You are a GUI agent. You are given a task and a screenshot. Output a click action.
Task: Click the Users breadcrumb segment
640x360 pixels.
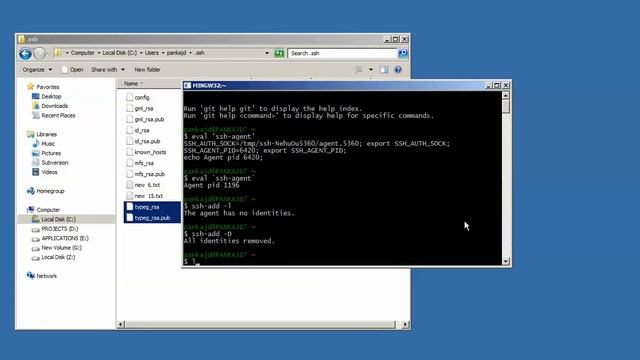tap(151, 53)
